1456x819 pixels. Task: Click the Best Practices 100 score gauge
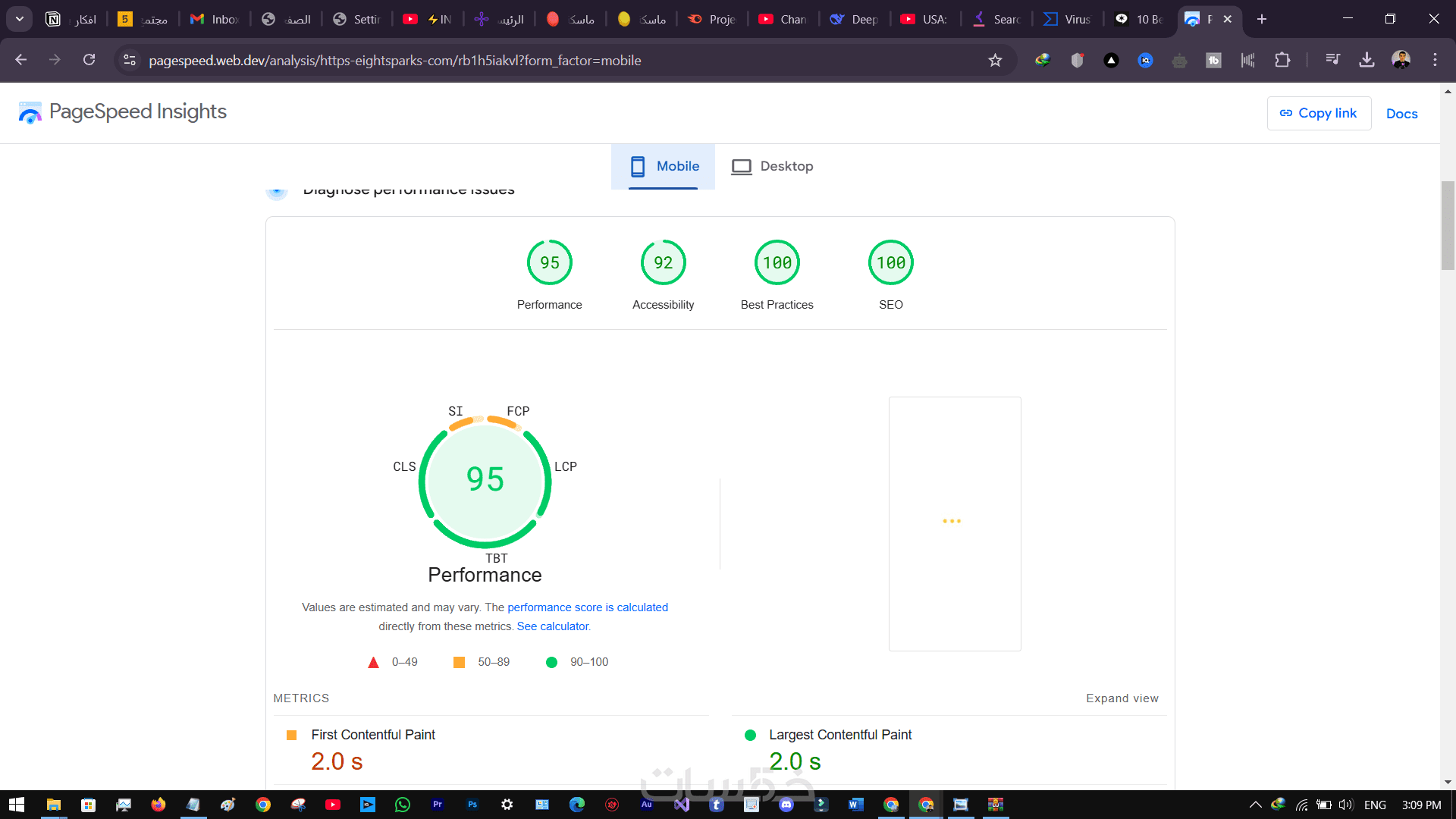777,262
